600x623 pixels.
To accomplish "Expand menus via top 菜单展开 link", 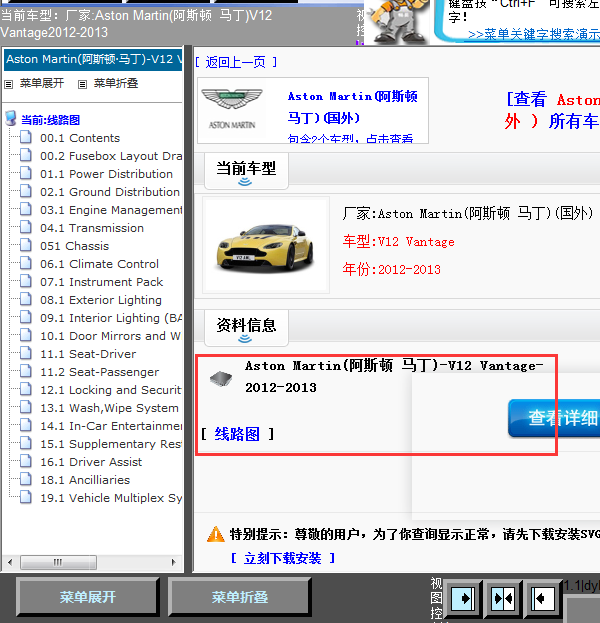I will tap(42, 83).
